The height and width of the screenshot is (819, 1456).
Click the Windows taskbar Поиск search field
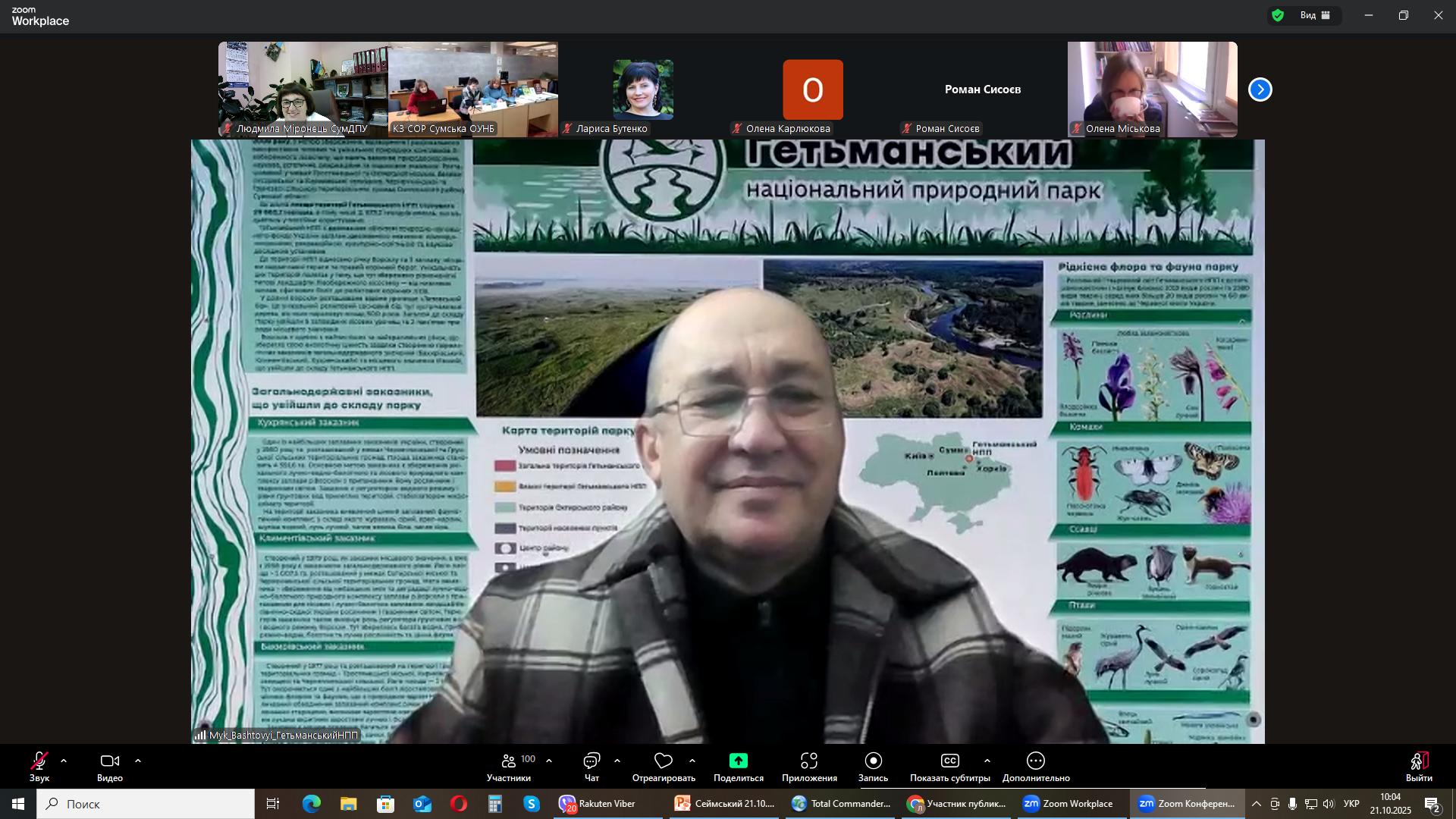click(x=146, y=804)
